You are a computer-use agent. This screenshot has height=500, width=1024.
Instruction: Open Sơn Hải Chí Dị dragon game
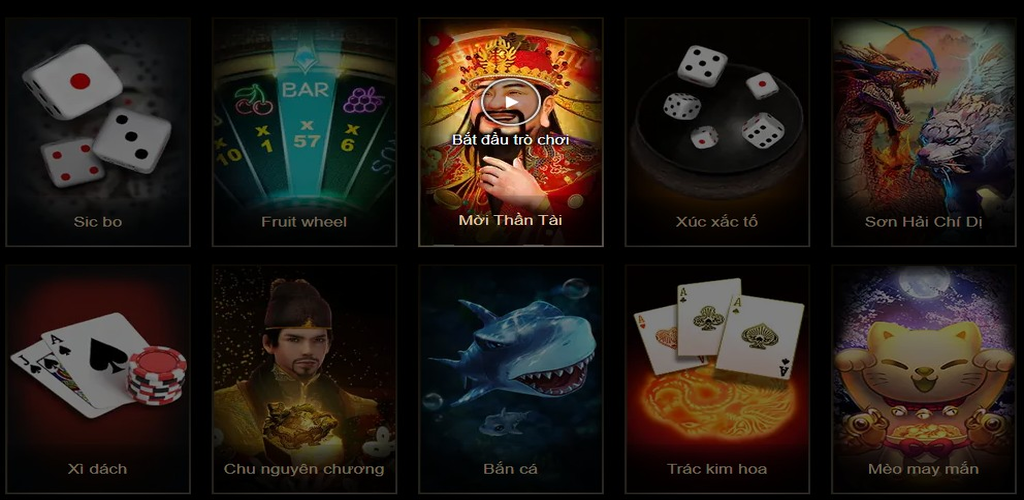point(923,133)
